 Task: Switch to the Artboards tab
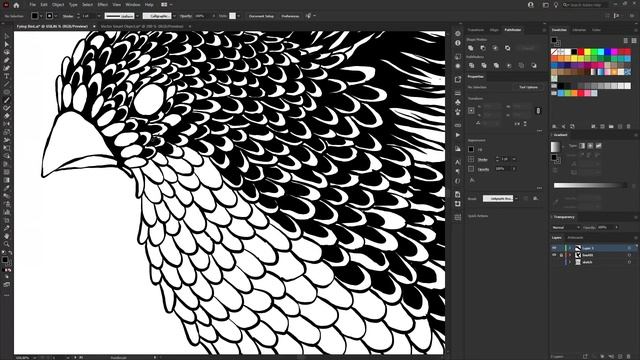click(575, 238)
